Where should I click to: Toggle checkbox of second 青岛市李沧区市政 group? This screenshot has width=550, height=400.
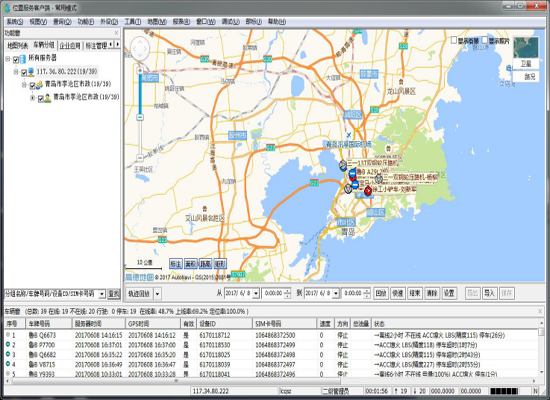pyautogui.click(x=40, y=99)
